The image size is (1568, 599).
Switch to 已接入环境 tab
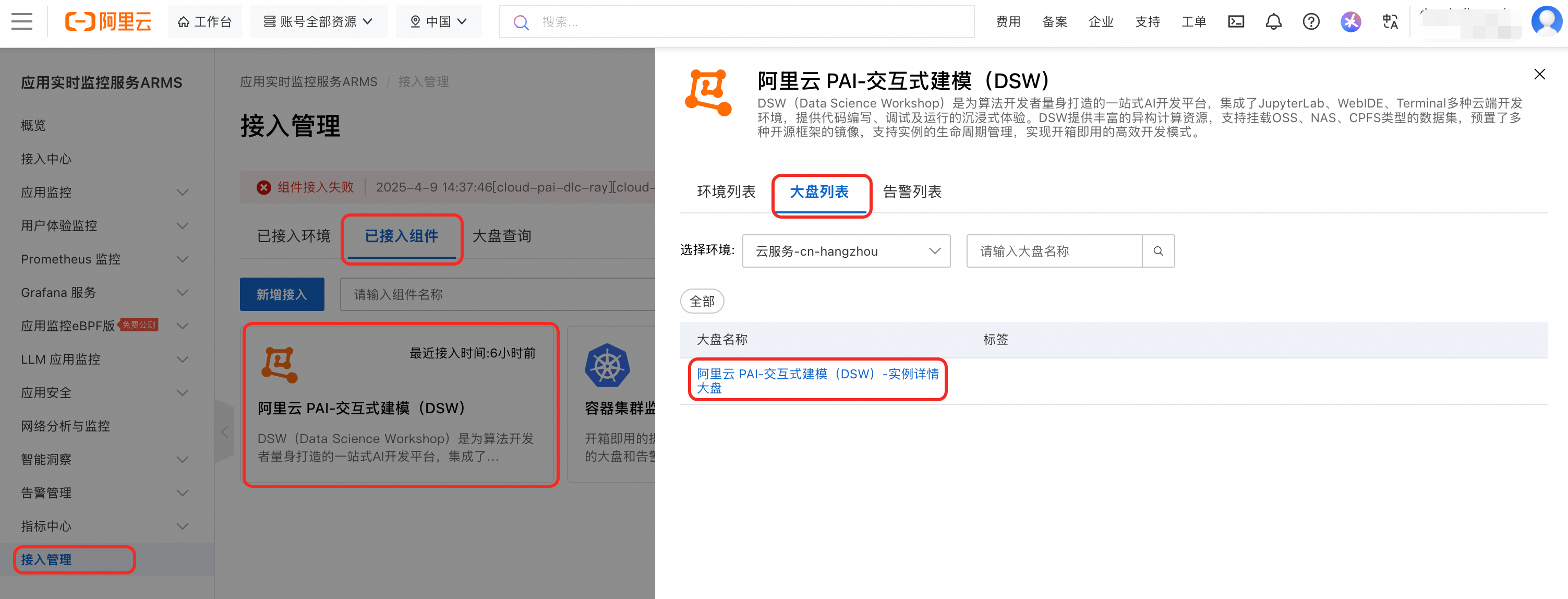click(293, 236)
